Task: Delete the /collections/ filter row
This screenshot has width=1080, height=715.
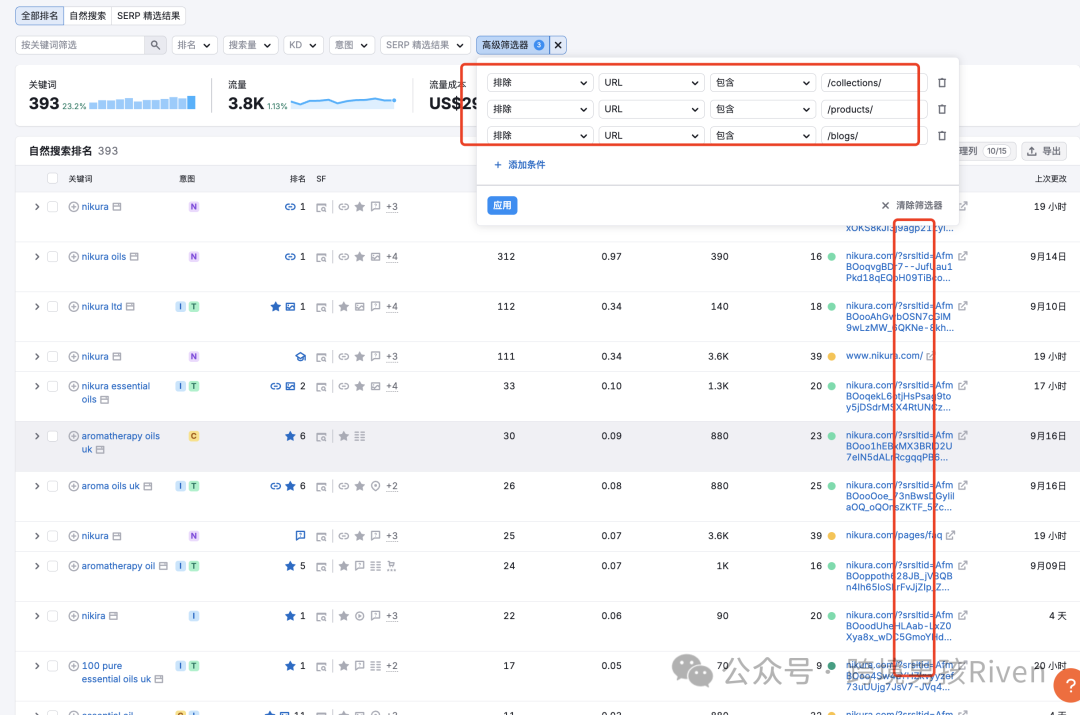Action: point(942,83)
